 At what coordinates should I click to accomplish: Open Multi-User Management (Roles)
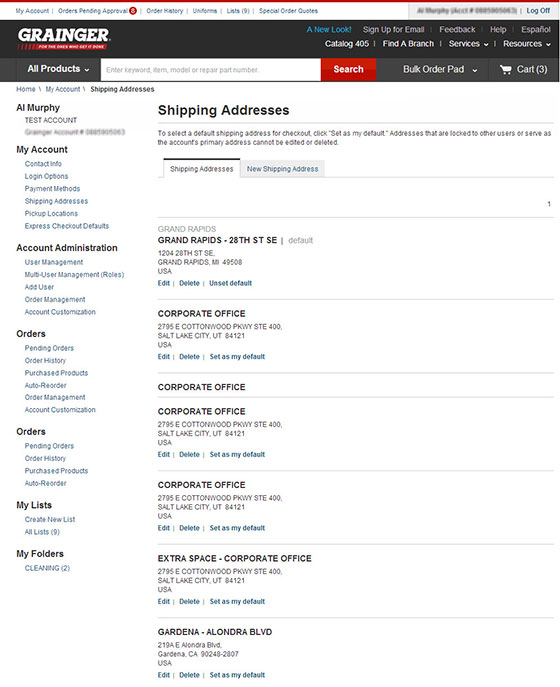(x=74, y=275)
